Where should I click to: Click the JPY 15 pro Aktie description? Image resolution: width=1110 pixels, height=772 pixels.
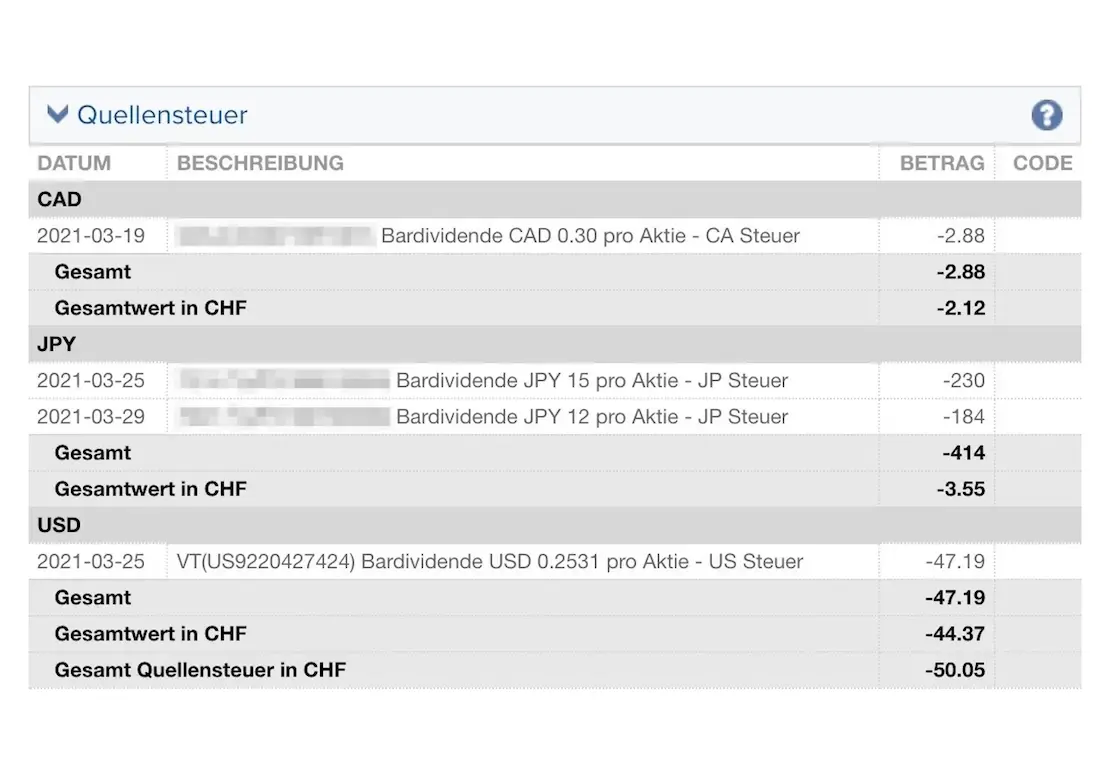[x=592, y=381]
